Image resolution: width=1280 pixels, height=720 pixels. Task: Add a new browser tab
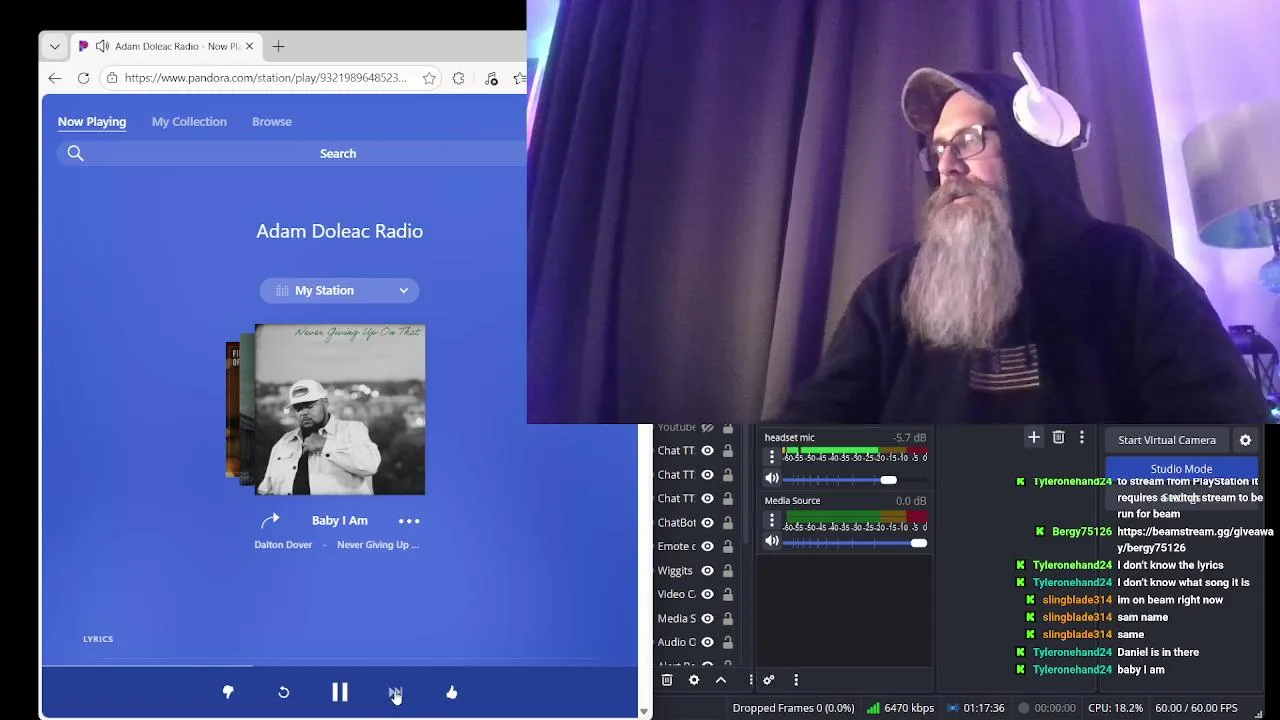279,46
